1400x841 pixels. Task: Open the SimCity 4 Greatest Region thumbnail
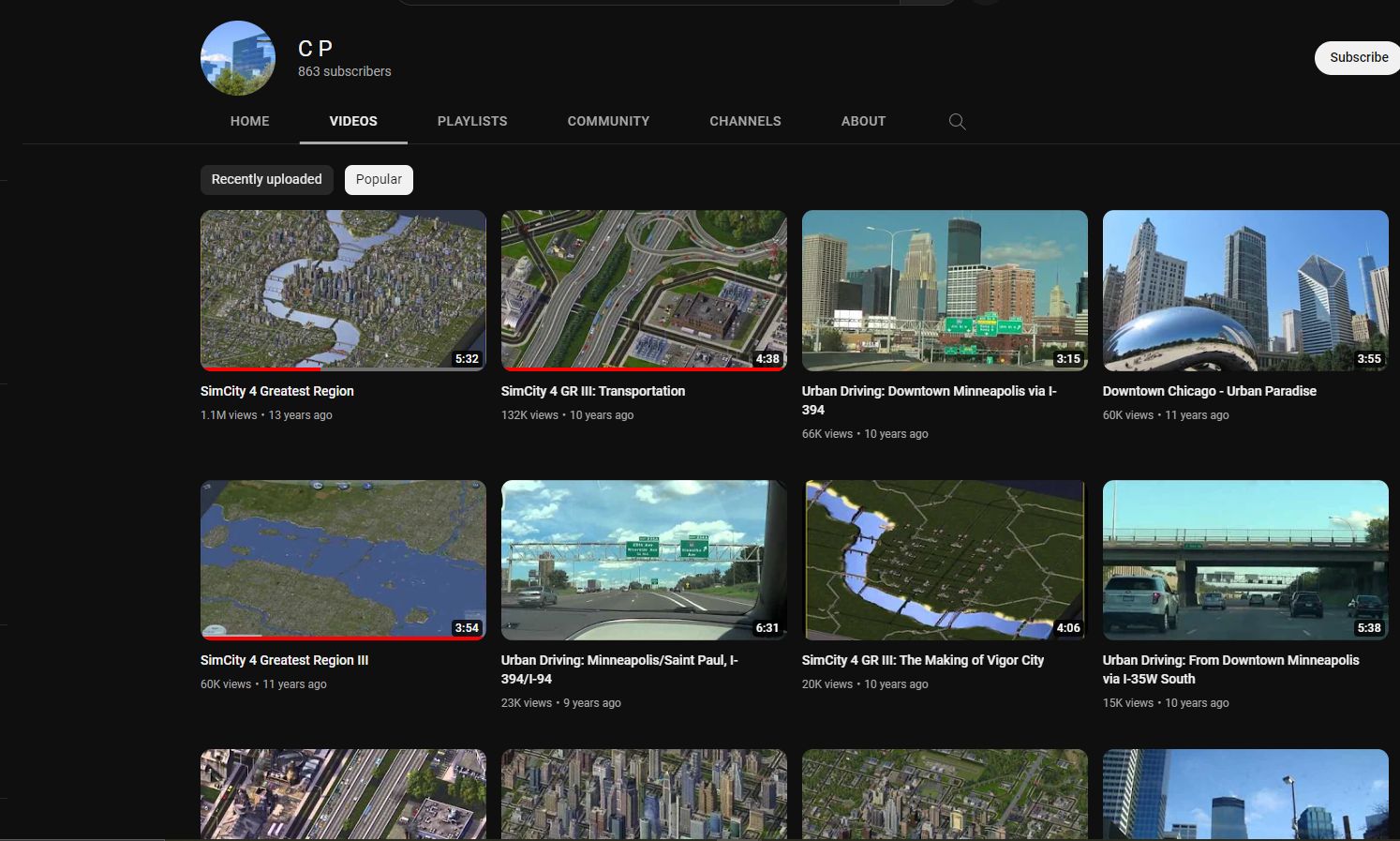coord(343,290)
